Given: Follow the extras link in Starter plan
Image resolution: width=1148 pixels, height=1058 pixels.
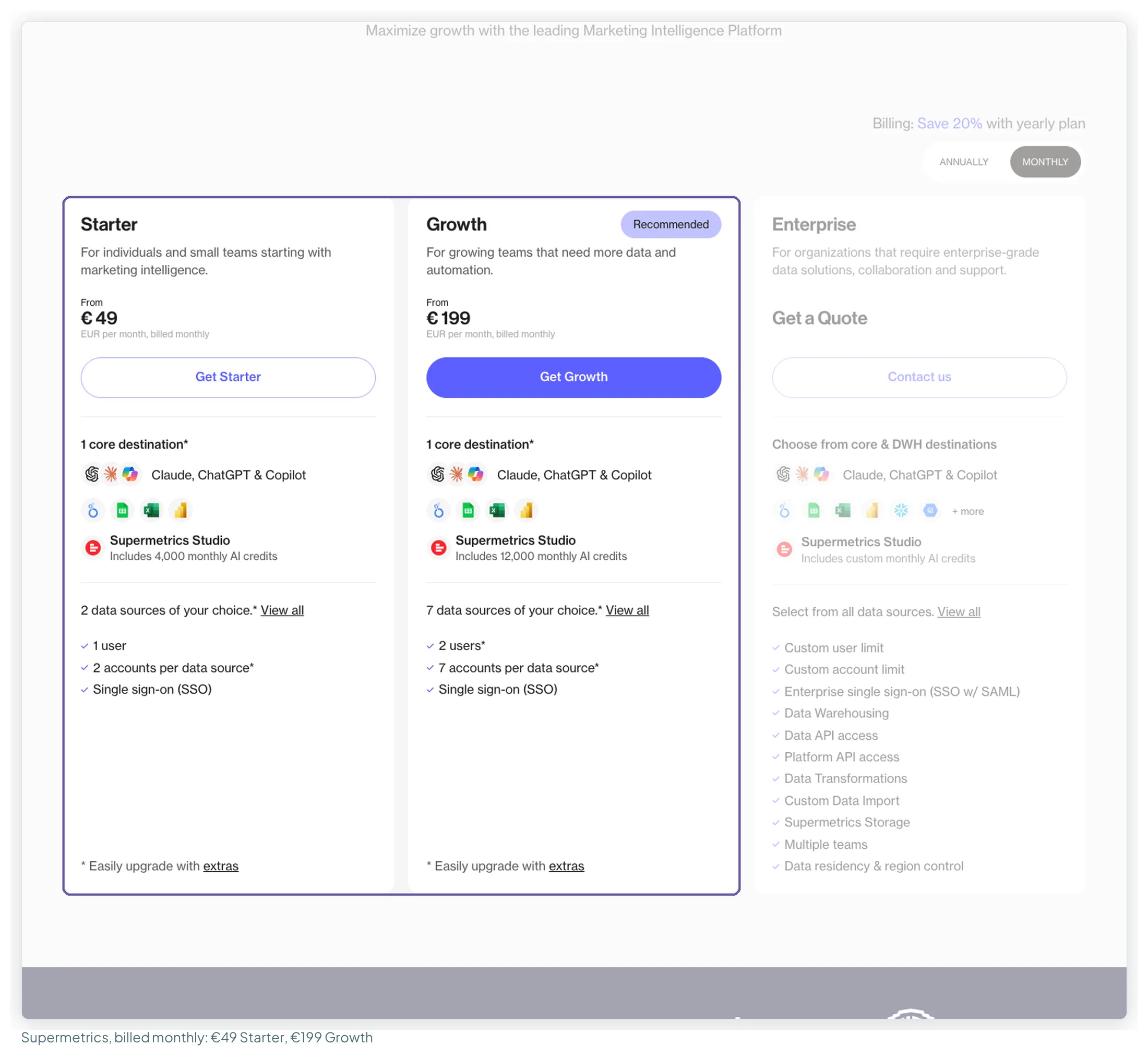Looking at the screenshot, I should 221,866.
